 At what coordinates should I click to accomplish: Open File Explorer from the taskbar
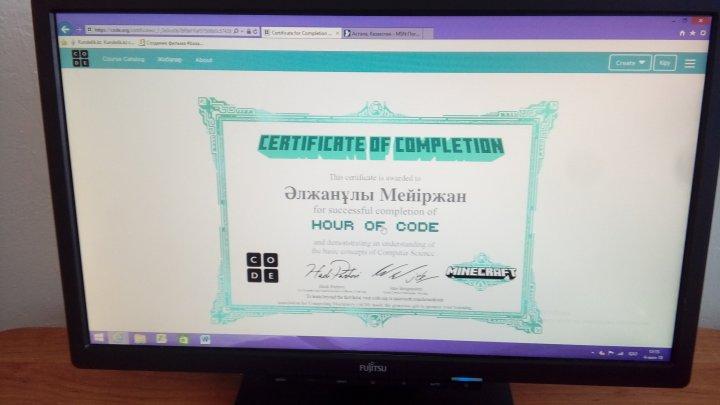[x=140, y=339]
